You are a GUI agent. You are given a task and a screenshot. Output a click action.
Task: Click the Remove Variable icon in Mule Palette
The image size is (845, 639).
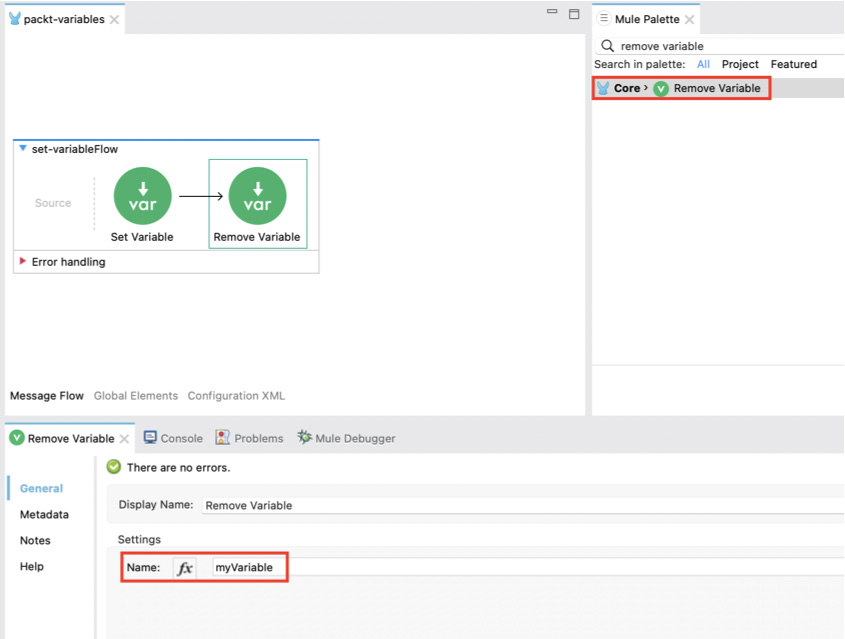[660, 88]
